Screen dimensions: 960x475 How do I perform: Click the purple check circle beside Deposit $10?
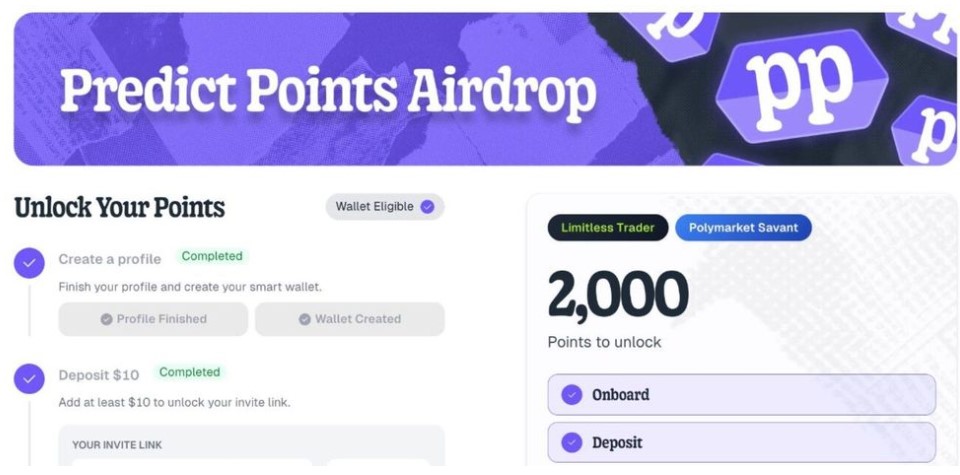tap(29, 379)
